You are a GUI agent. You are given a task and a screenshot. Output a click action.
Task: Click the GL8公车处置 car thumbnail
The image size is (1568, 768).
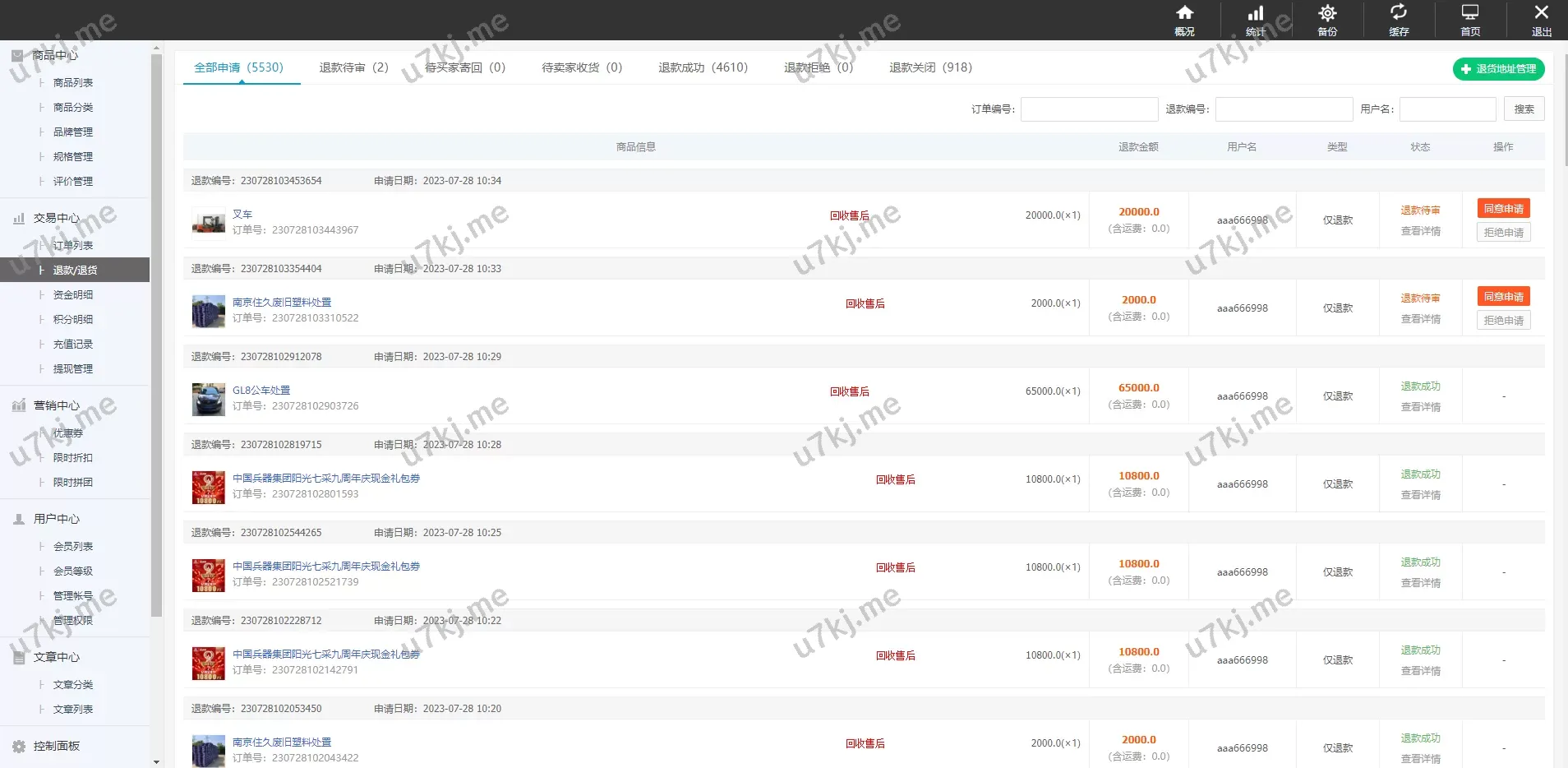[208, 399]
